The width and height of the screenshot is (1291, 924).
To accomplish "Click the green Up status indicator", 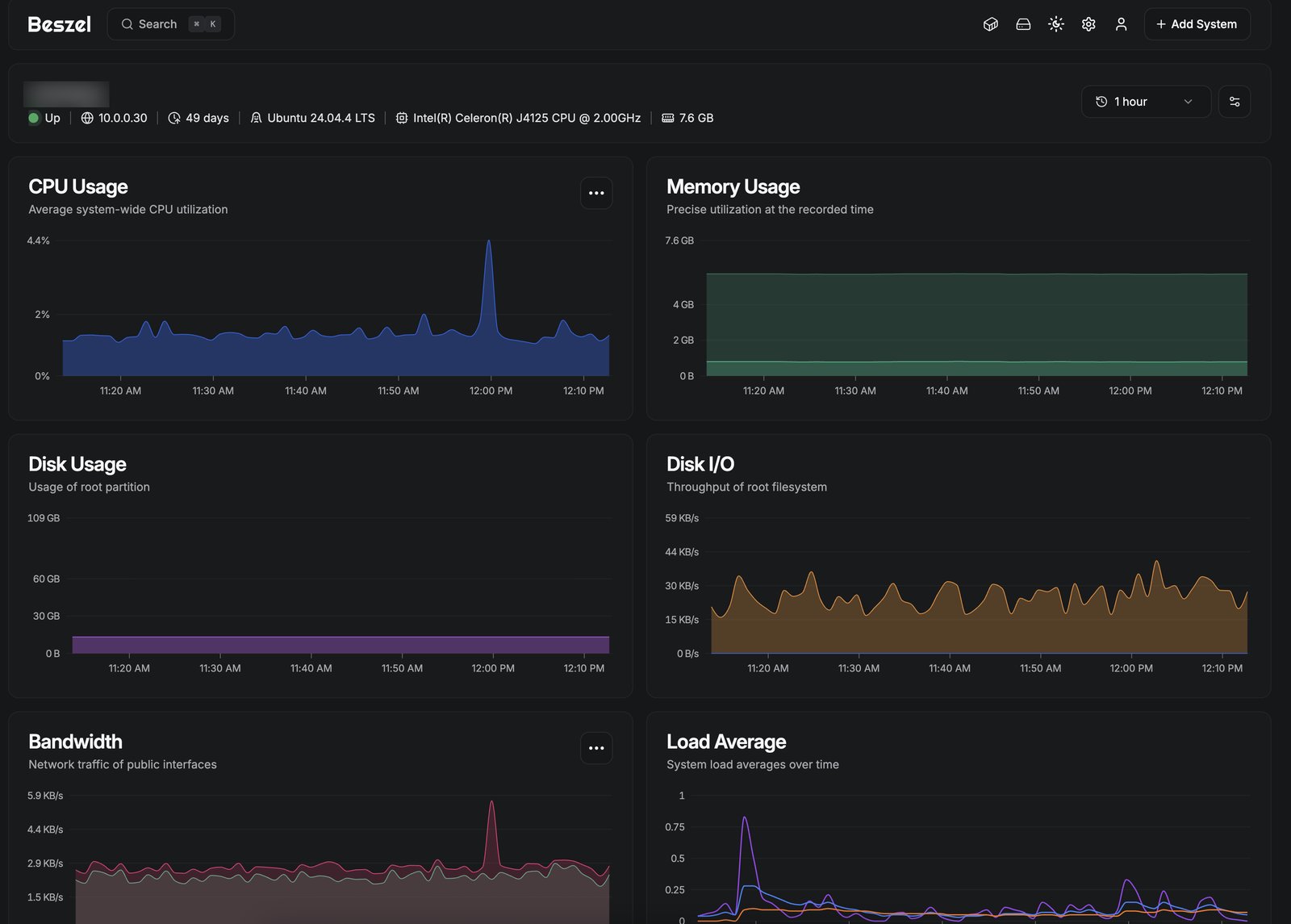I will [34, 118].
